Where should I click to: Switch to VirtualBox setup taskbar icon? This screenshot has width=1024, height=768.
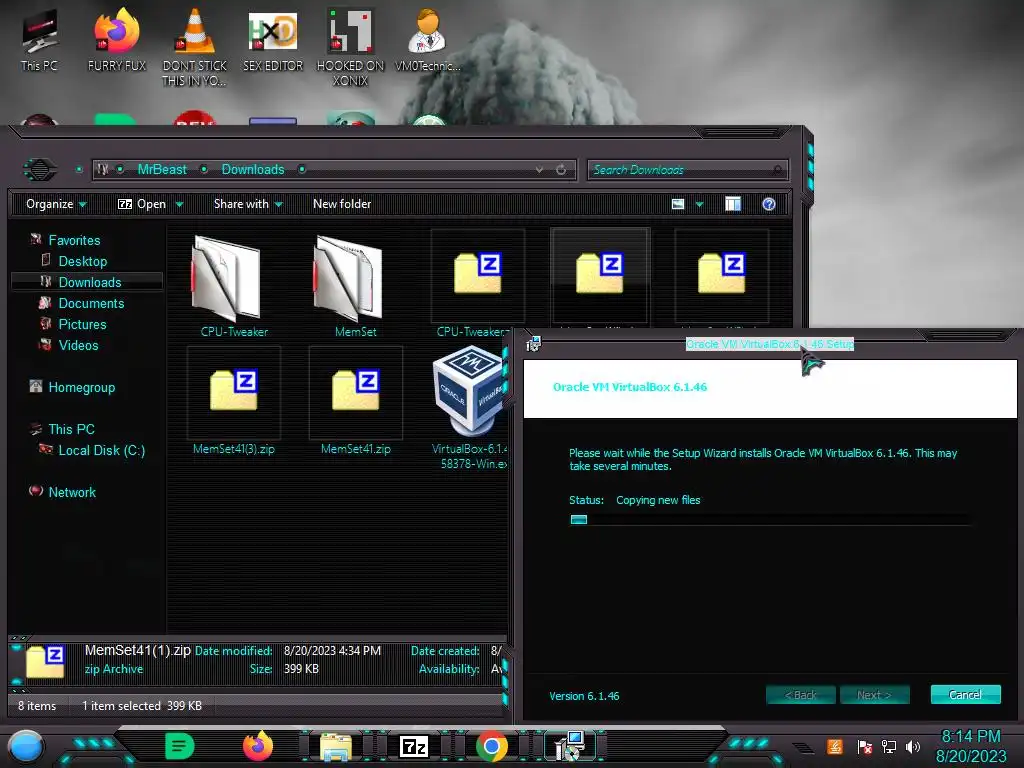click(x=569, y=746)
